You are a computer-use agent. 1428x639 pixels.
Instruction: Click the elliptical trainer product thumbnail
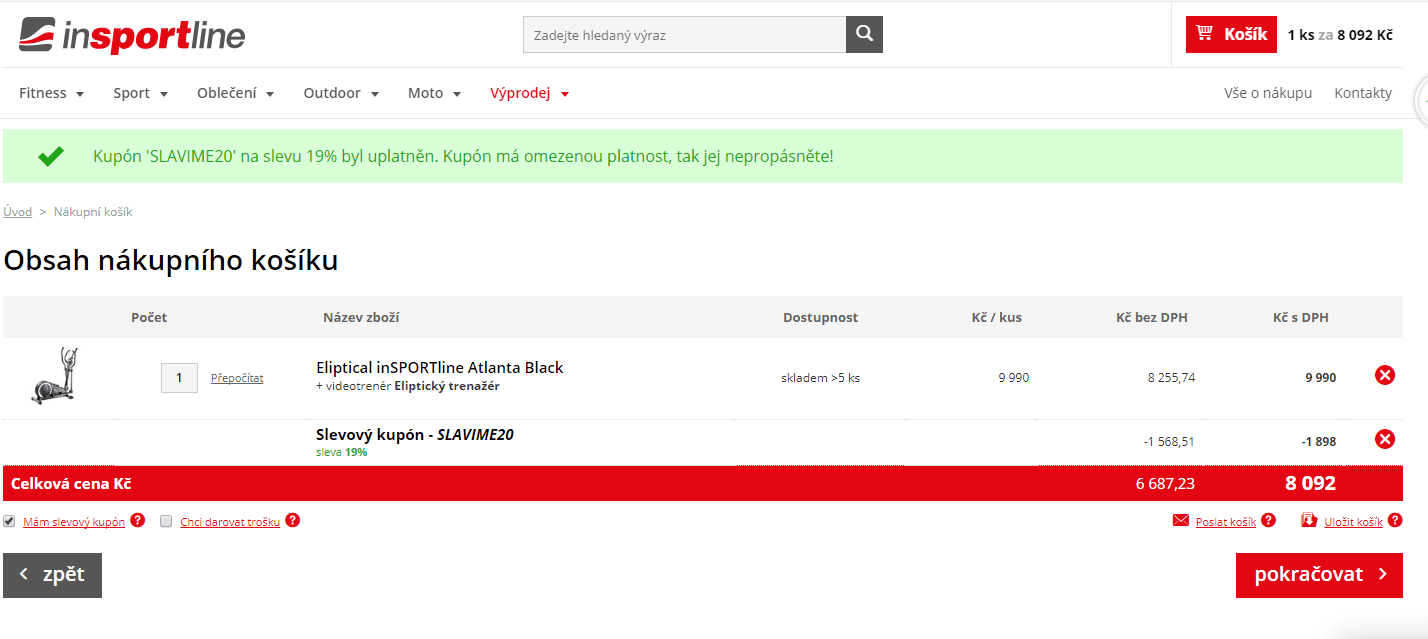click(x=55, y=376)
